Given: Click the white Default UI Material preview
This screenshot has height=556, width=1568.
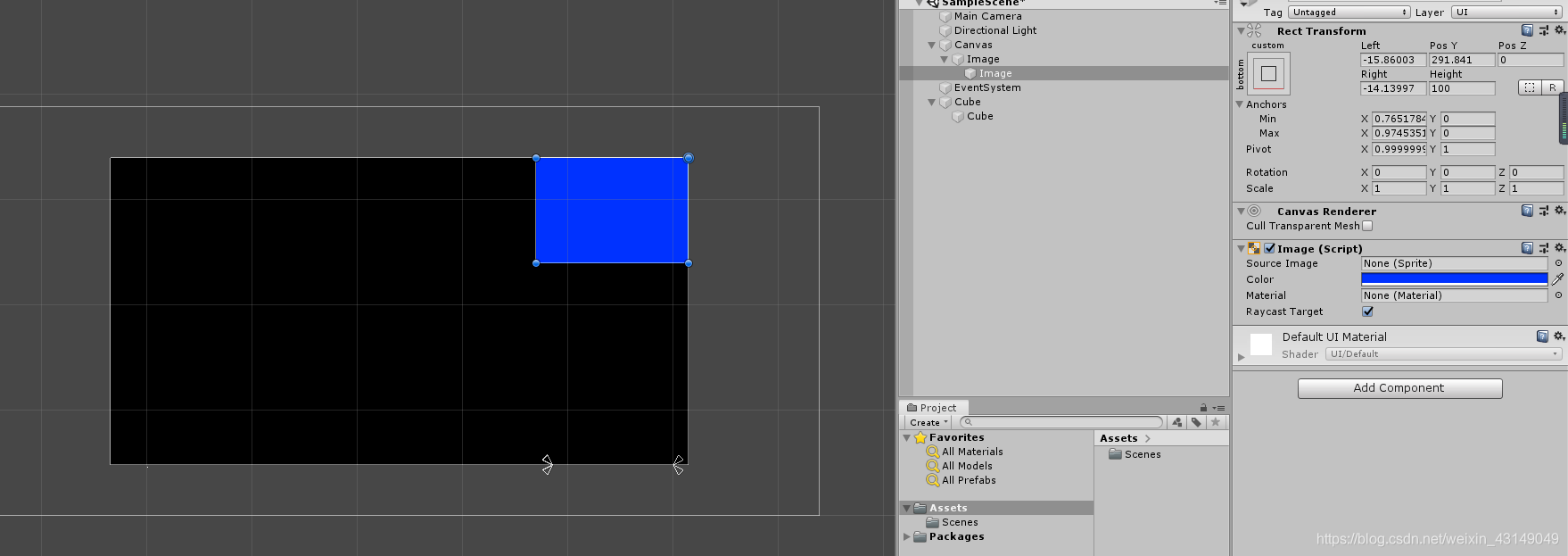Looking at the screenshot, I should 1261,344.
